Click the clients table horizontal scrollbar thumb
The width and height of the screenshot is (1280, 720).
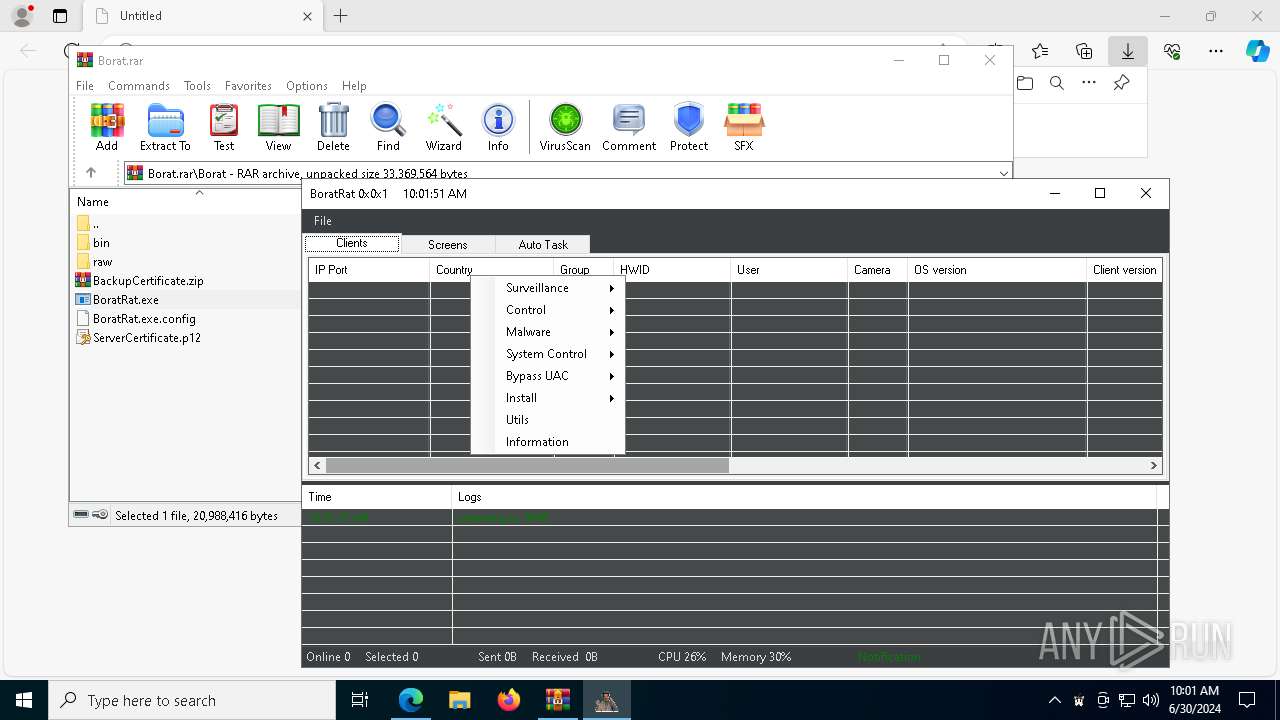(x=527, y=466)
